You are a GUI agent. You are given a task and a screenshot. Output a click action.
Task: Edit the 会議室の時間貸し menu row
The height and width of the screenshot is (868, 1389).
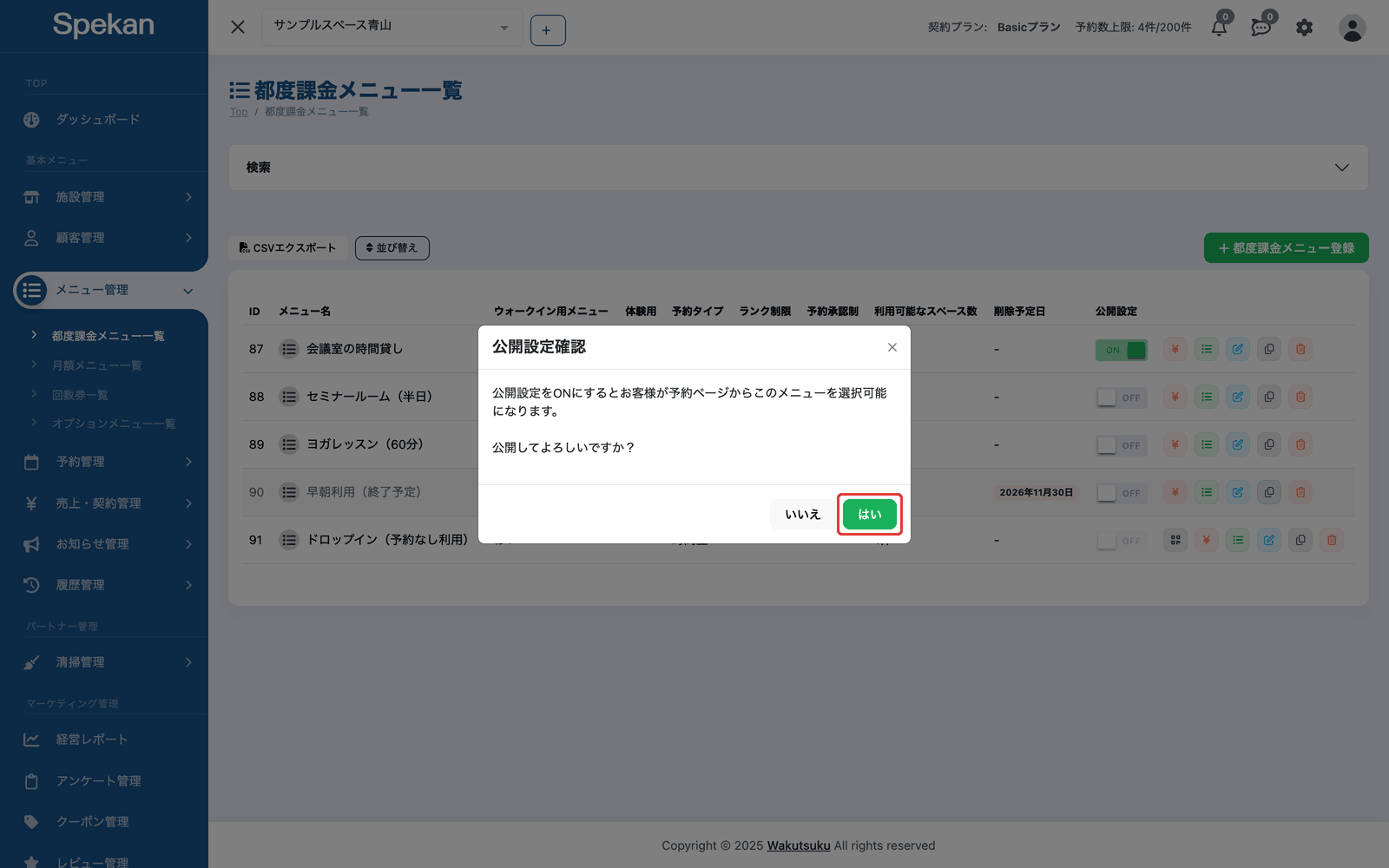click(1238, 349)
